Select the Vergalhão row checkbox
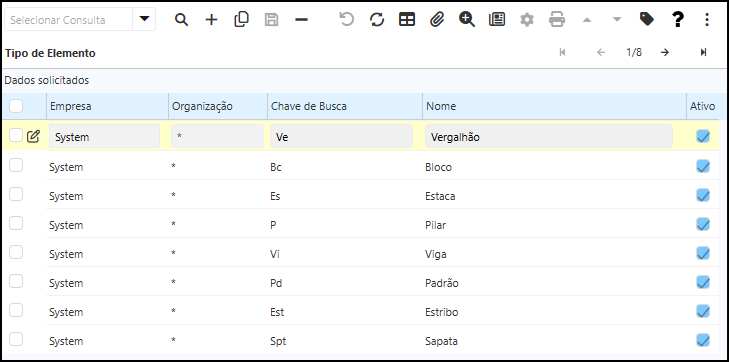The height and width of the screenshot is (362, 729). 16,135
